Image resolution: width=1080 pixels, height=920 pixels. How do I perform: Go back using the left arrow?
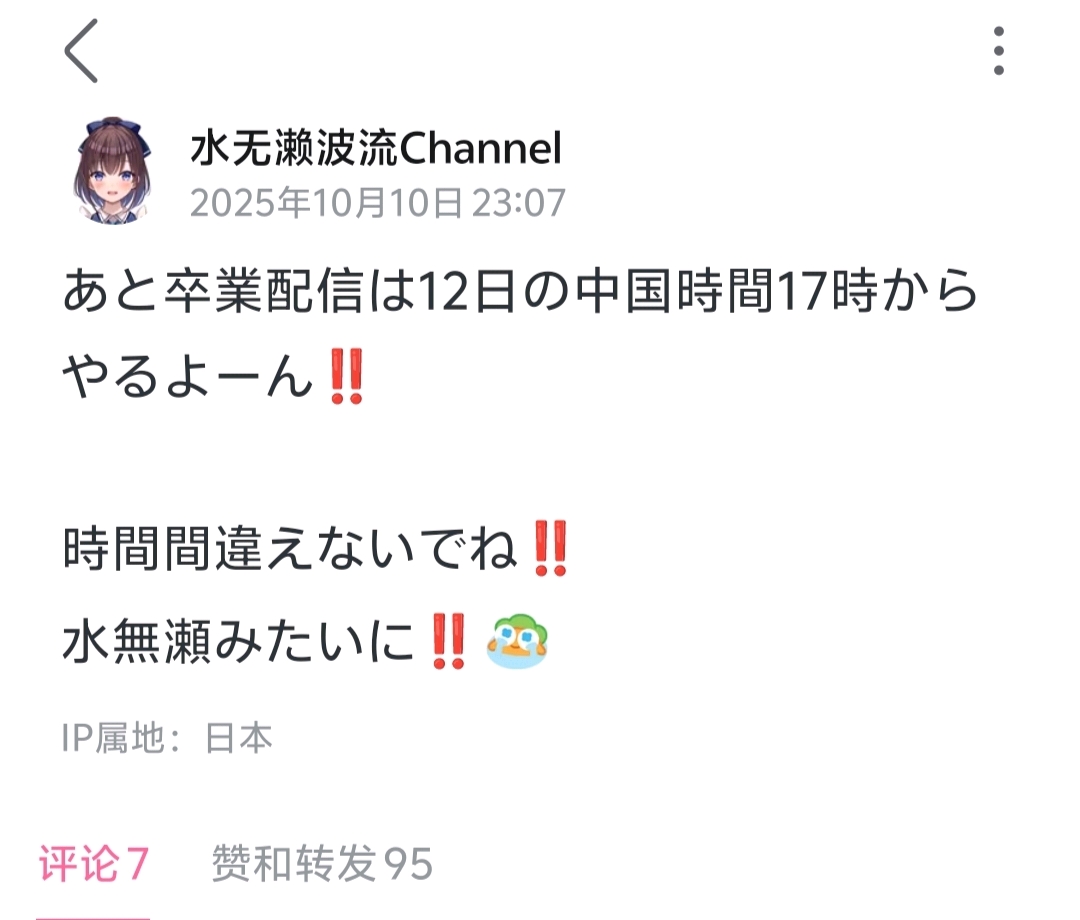(x=81, y=51)
